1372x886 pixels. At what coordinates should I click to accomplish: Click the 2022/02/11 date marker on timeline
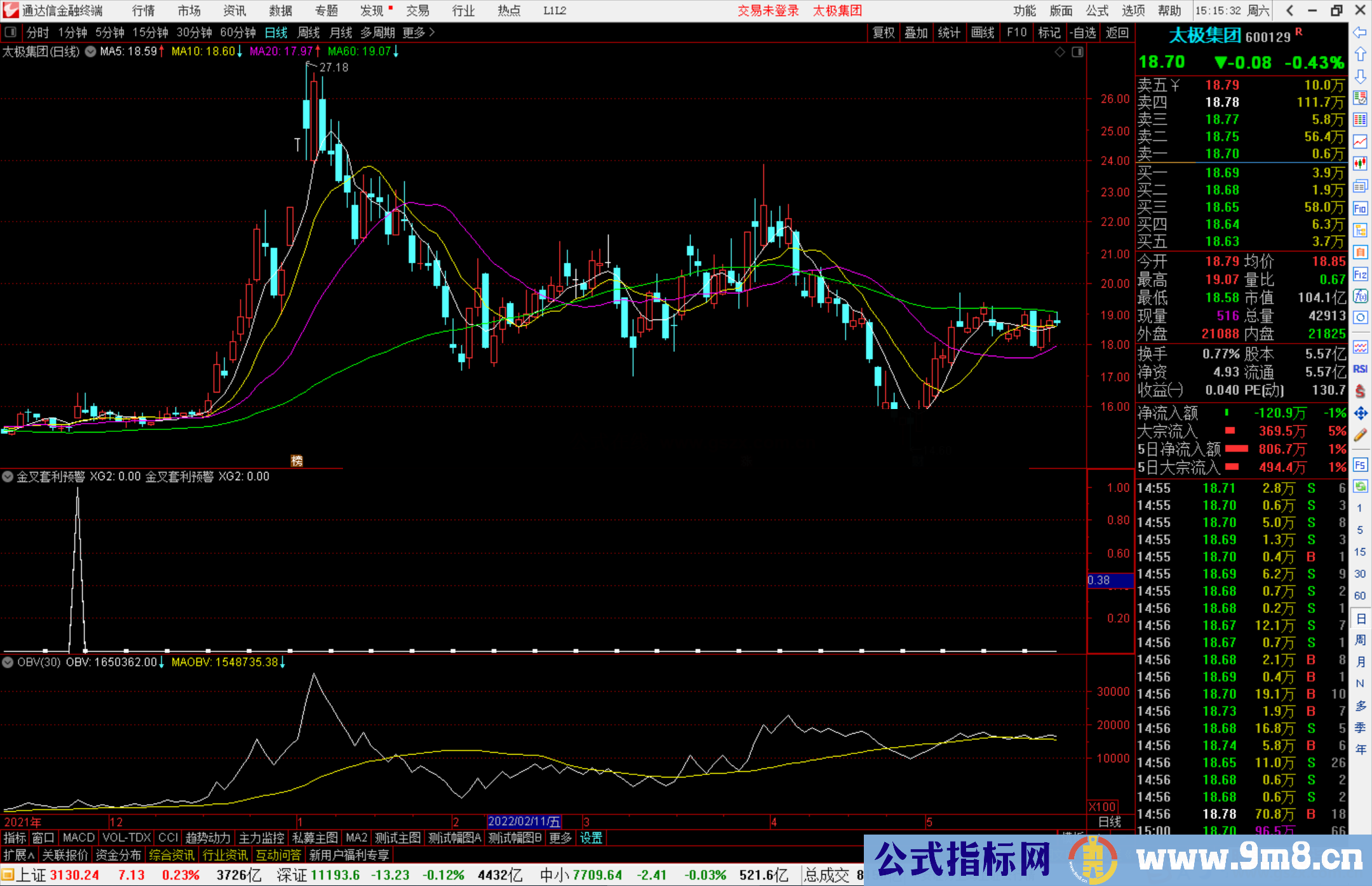[524, 822]
